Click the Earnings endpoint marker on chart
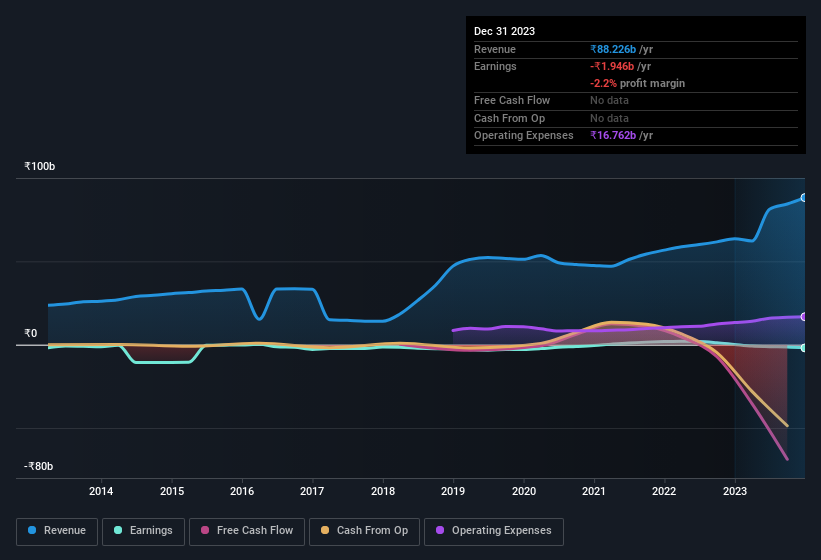 point(803,347)
